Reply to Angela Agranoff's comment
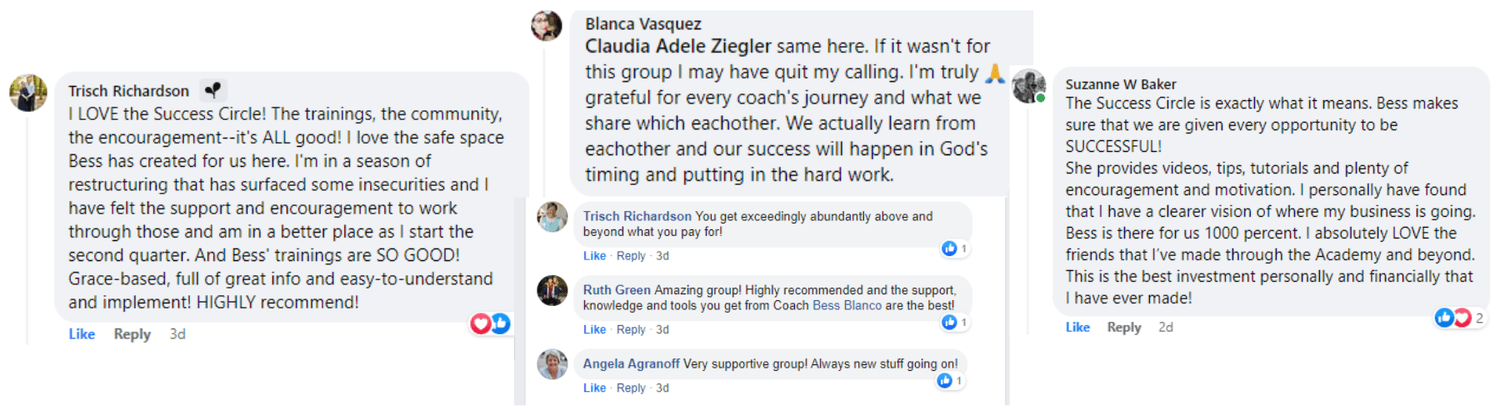 coord(631,388)
